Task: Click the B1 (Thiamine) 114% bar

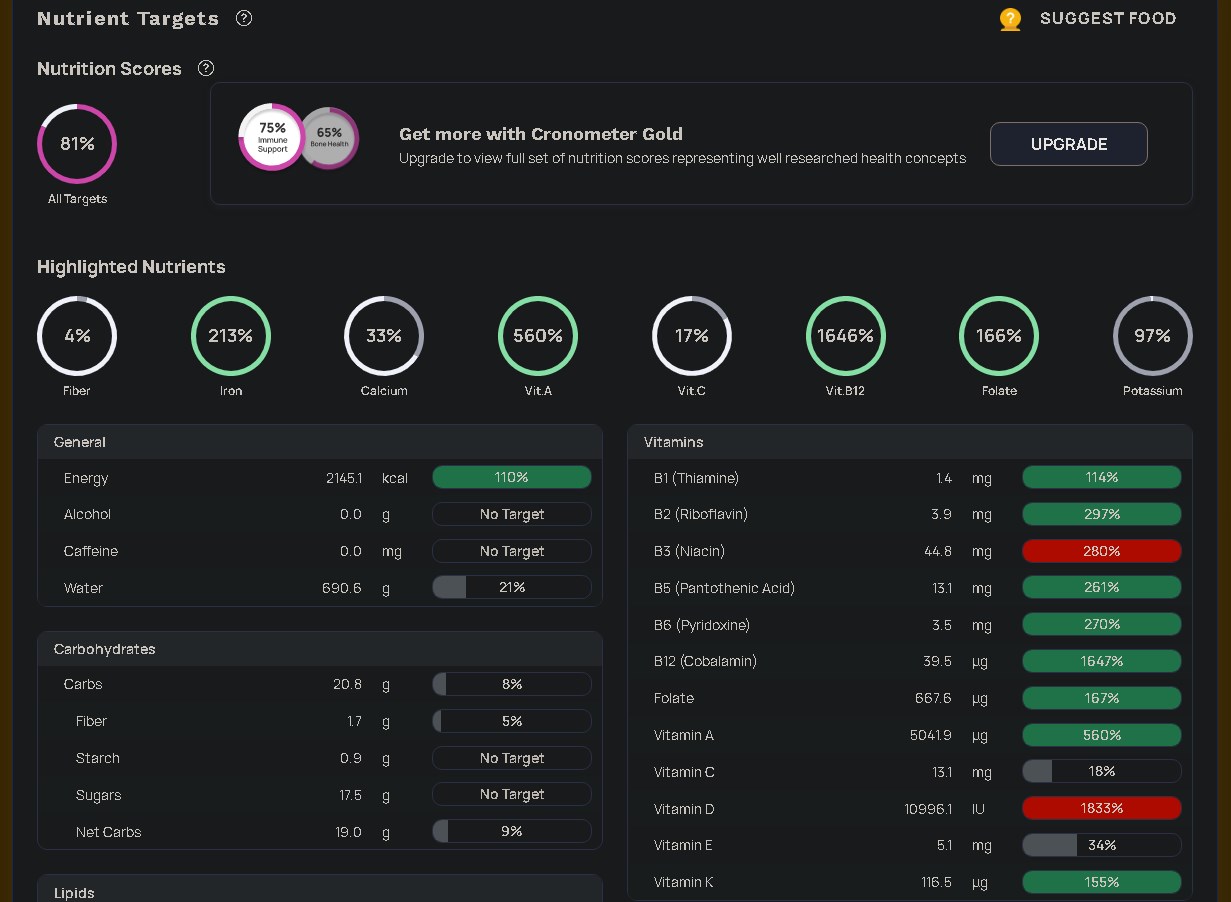Action: 1102,478
